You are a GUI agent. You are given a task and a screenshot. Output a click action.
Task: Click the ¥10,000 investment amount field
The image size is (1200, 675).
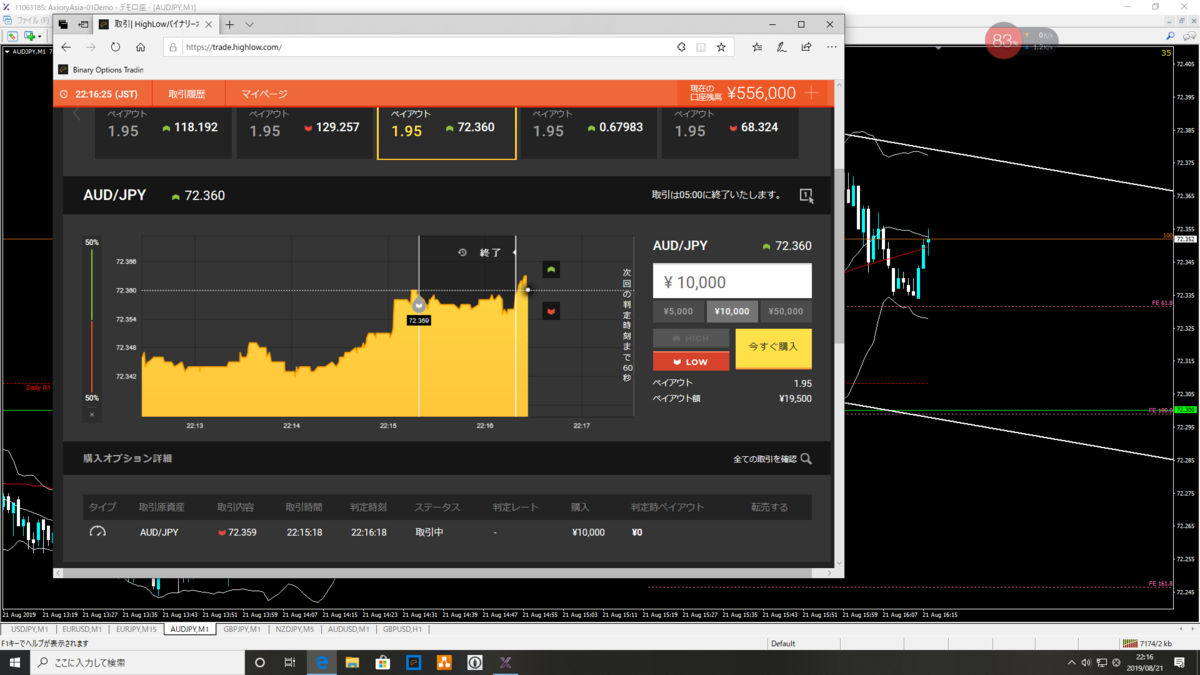point(732,281)
